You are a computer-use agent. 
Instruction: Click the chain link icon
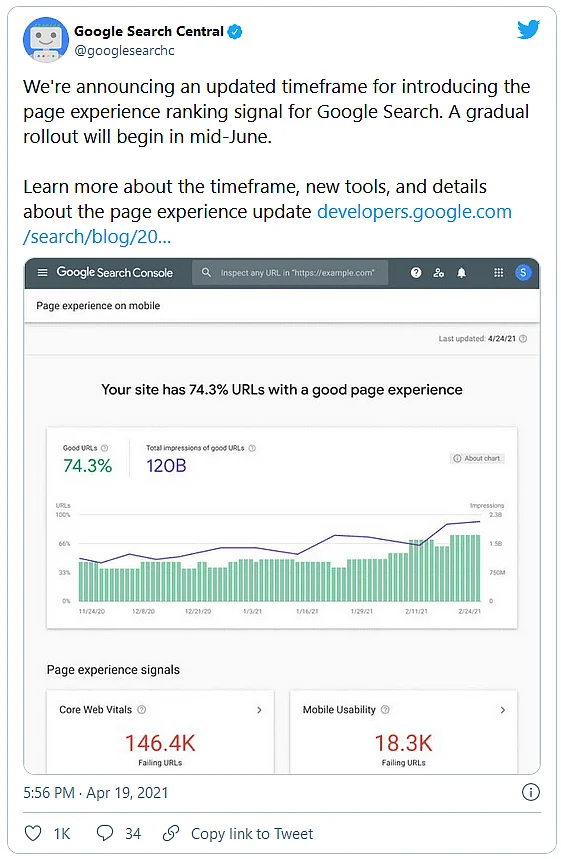coord(171,833)
